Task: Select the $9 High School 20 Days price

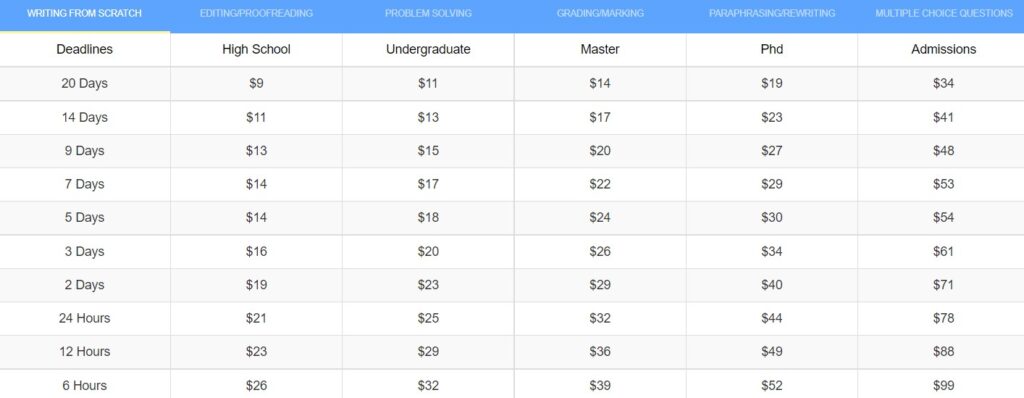Action: point(256,84)
